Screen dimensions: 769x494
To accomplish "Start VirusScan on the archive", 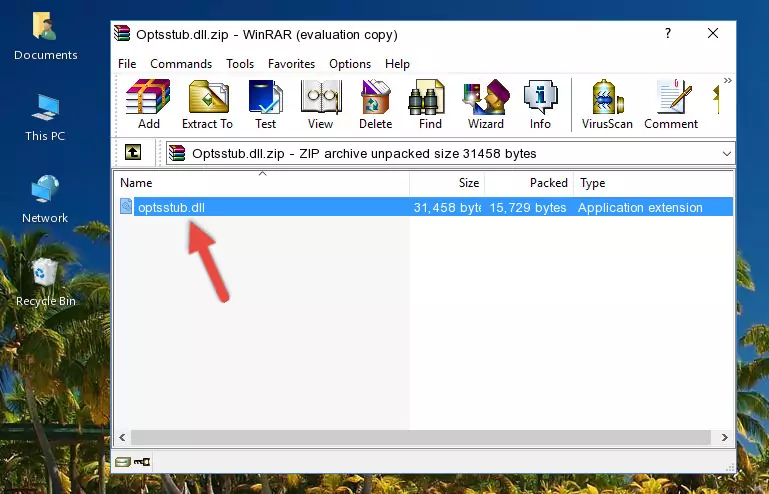I will pos(607,104).
